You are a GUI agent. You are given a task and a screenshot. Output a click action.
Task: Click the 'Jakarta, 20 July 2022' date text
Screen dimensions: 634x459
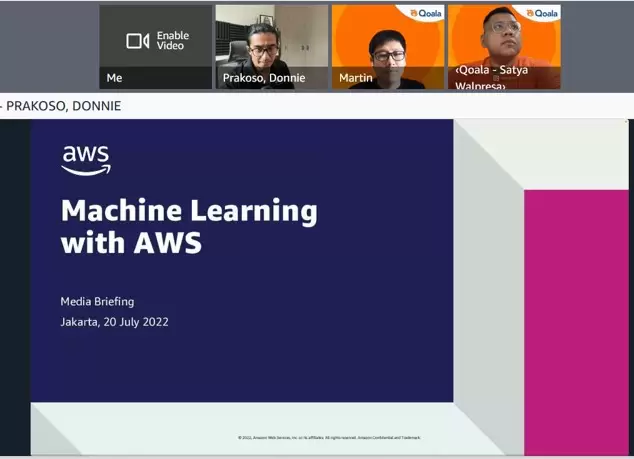point(114,322)
